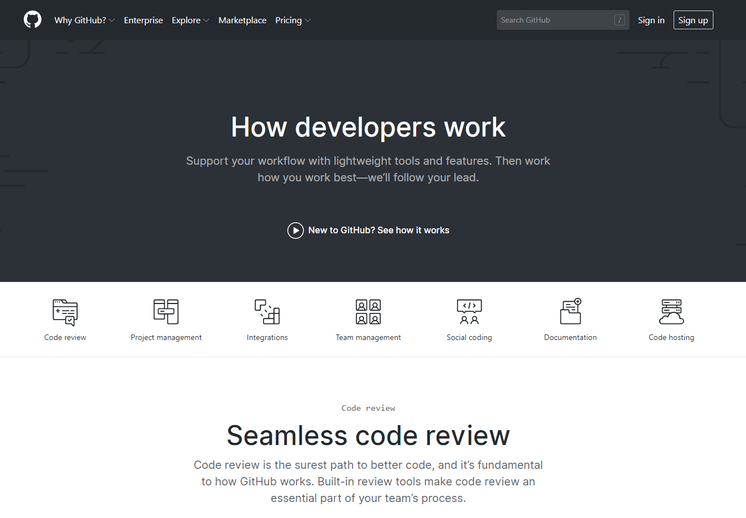Click the Social coding label
746x518 pixels.
[x=469, y=337]
